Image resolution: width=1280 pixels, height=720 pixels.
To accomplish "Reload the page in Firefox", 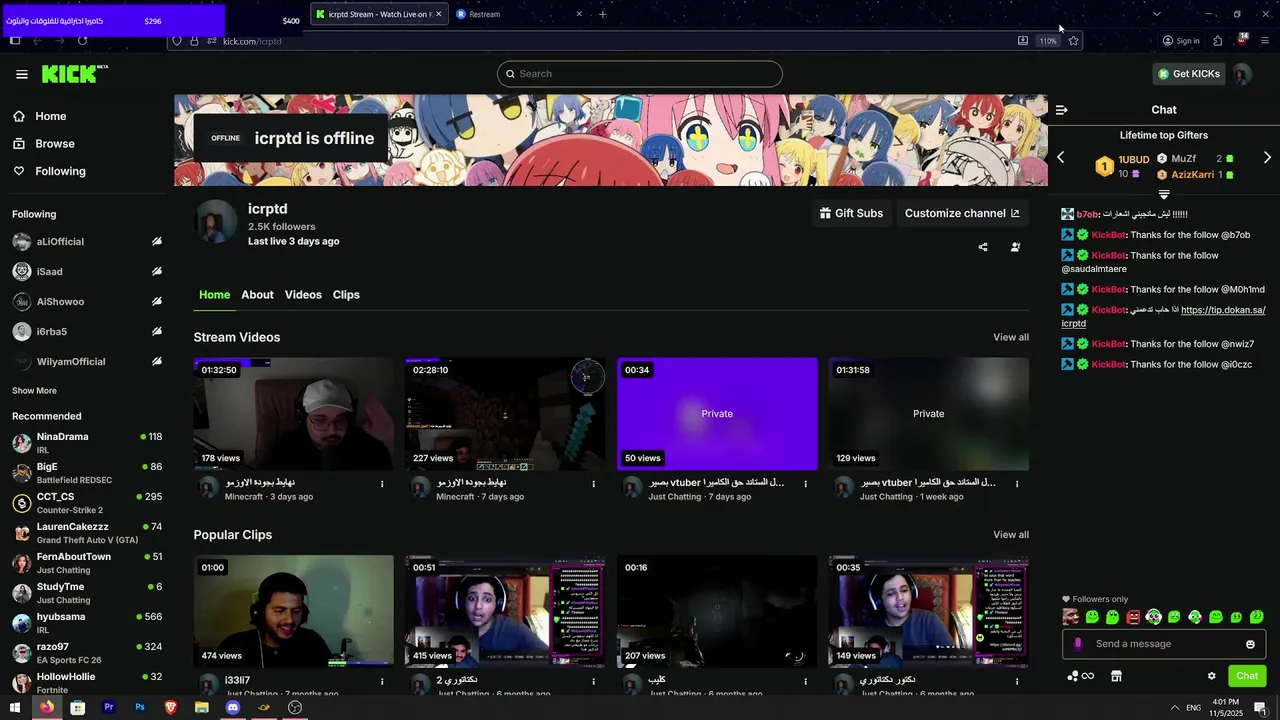I will point(82,41).
